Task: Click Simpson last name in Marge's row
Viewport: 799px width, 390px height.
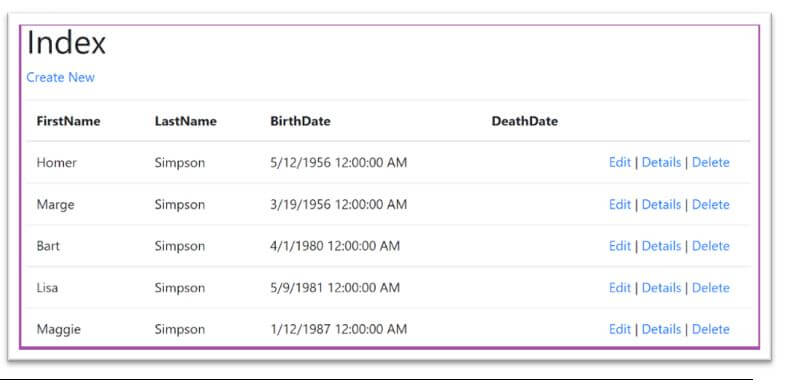Action: pos(180,205)
